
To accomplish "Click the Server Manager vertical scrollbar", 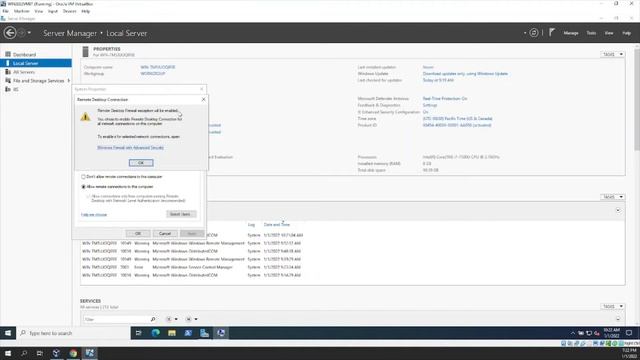I will [637, 100].
